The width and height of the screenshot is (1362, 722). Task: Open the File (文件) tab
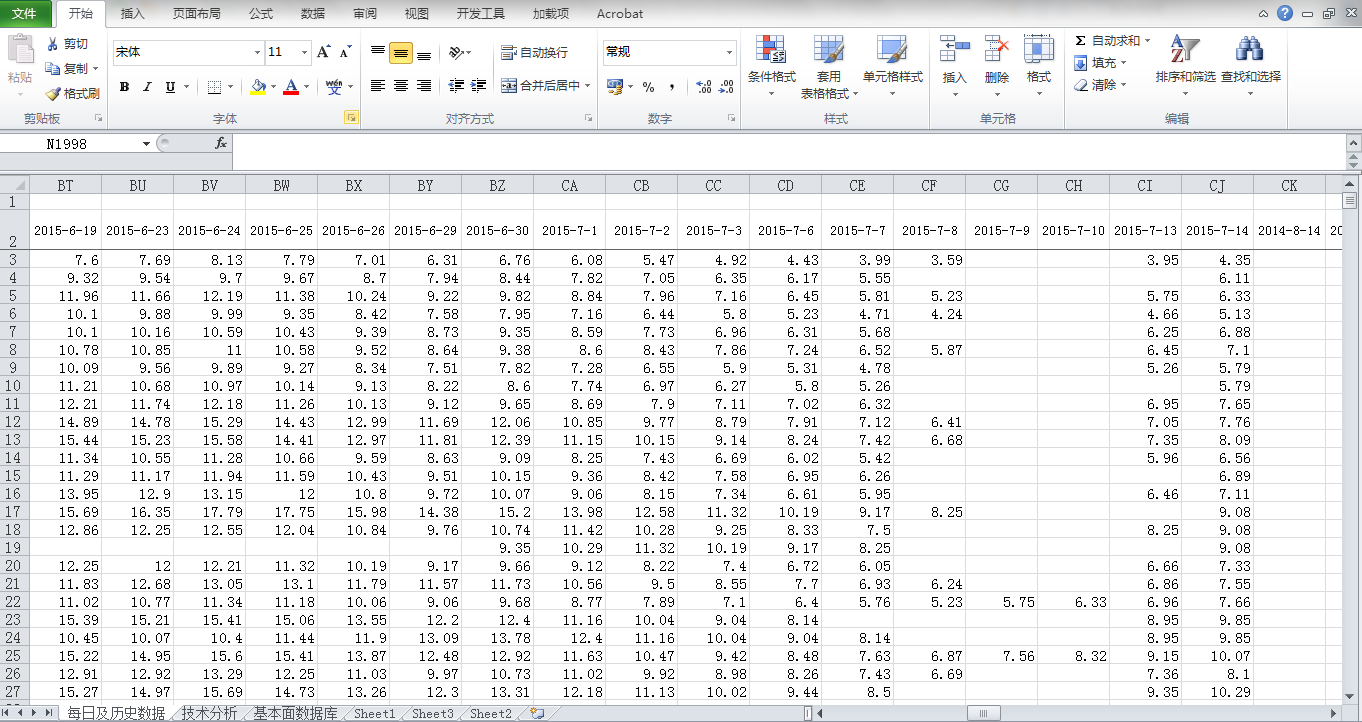[x=24, y=14]
